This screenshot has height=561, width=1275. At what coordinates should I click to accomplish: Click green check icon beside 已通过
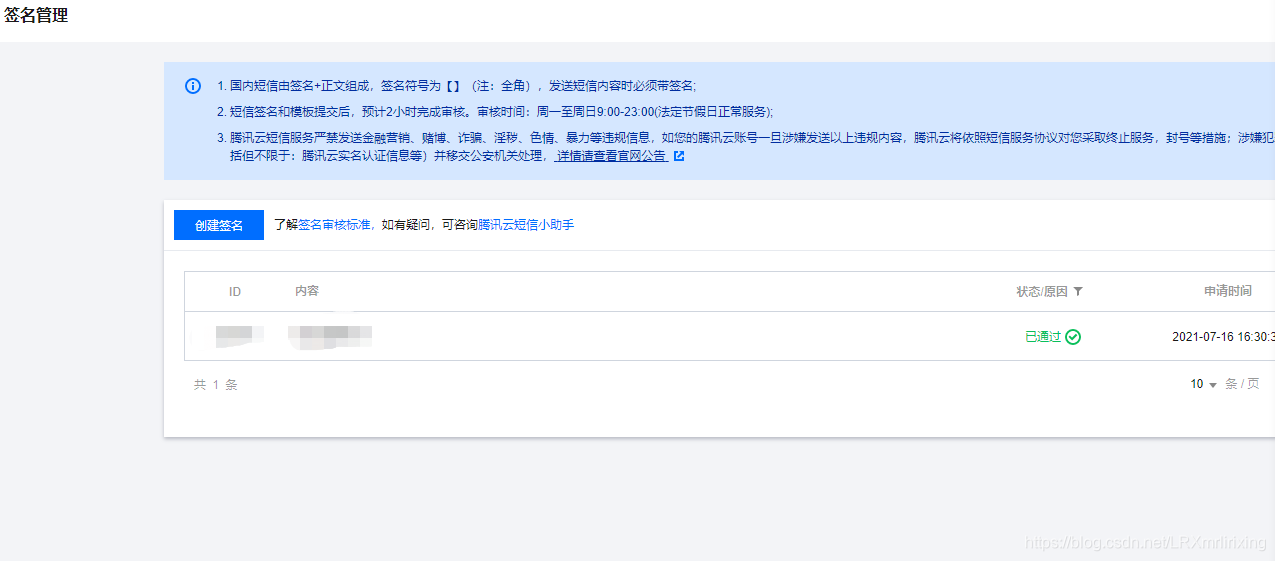point(1073,337)
